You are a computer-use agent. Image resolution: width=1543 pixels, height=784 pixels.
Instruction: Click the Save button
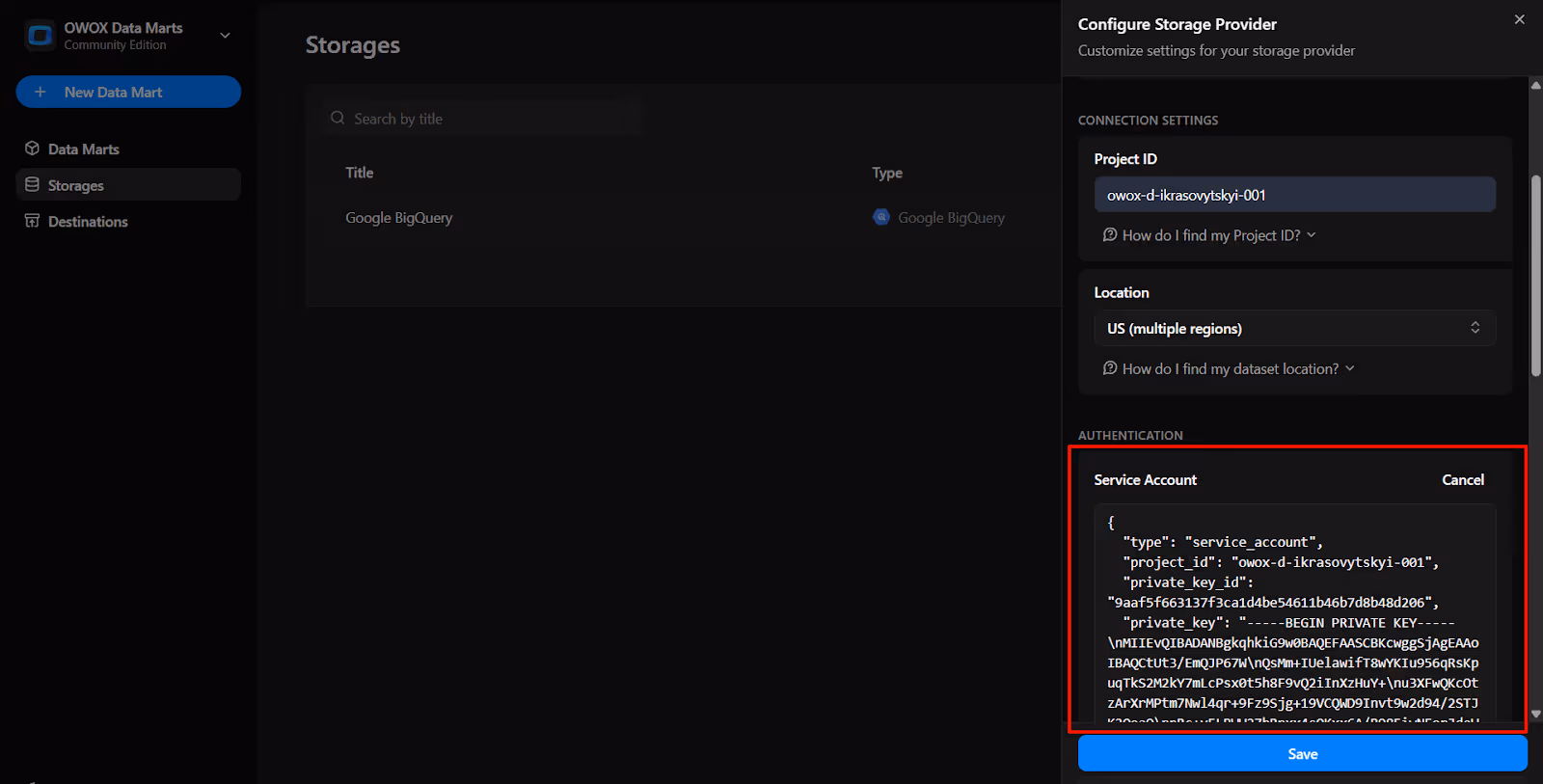[x=1303, y=754]
